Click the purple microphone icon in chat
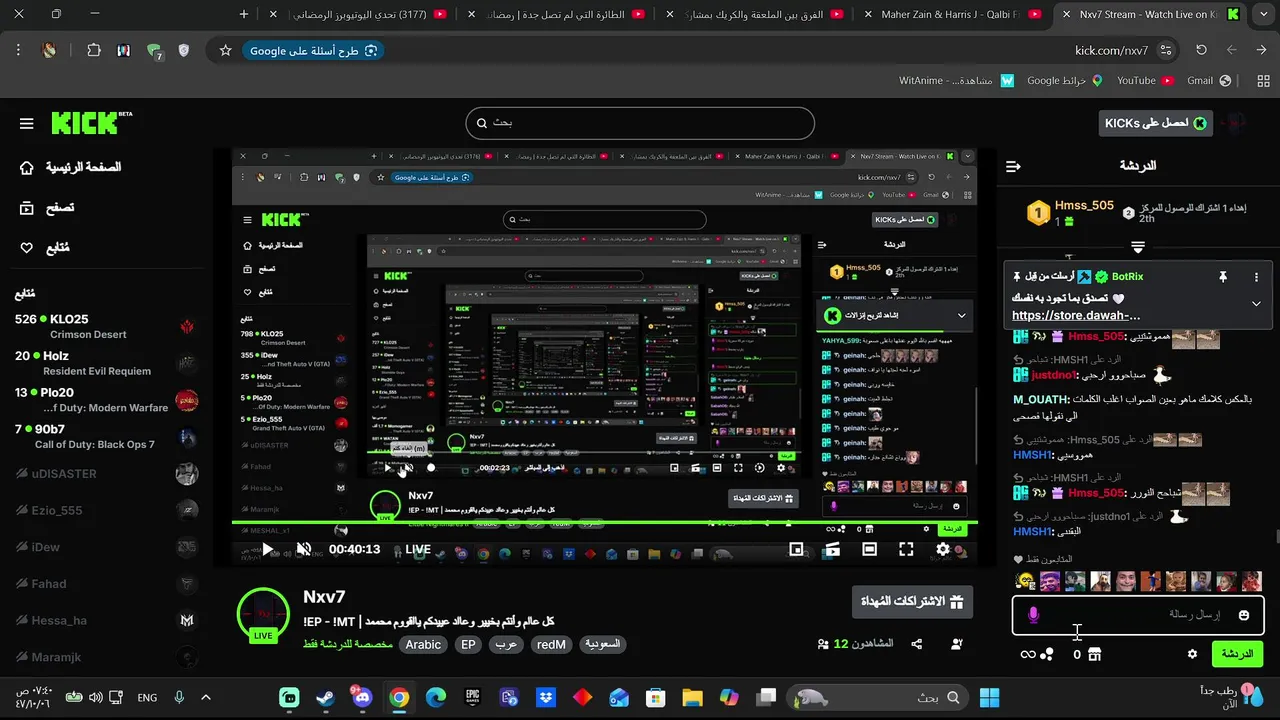The image size is (1280, 720). (x=1034, y=615)
